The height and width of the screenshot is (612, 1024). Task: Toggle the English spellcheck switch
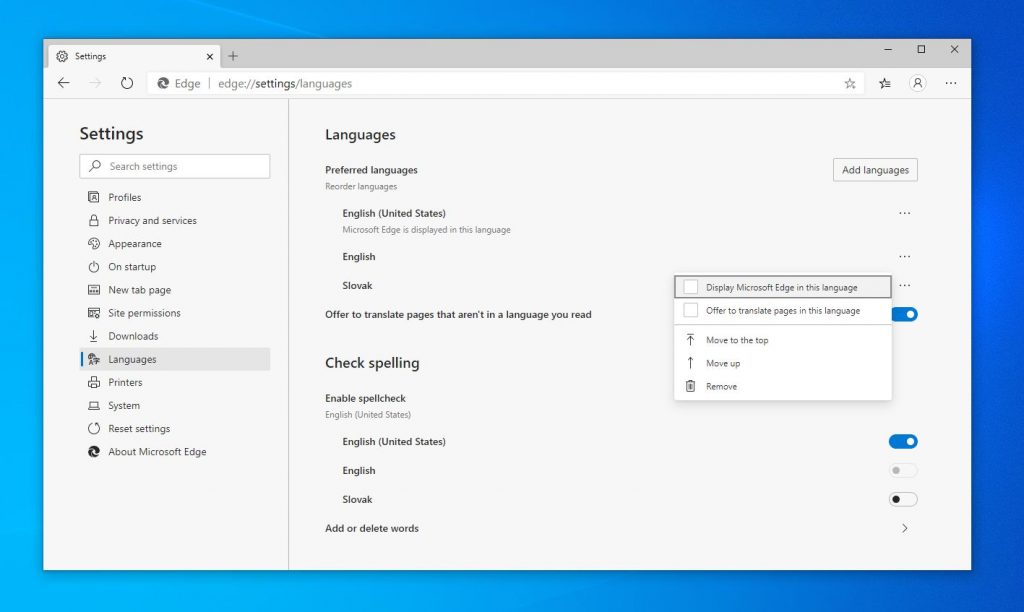coord(903,470)
